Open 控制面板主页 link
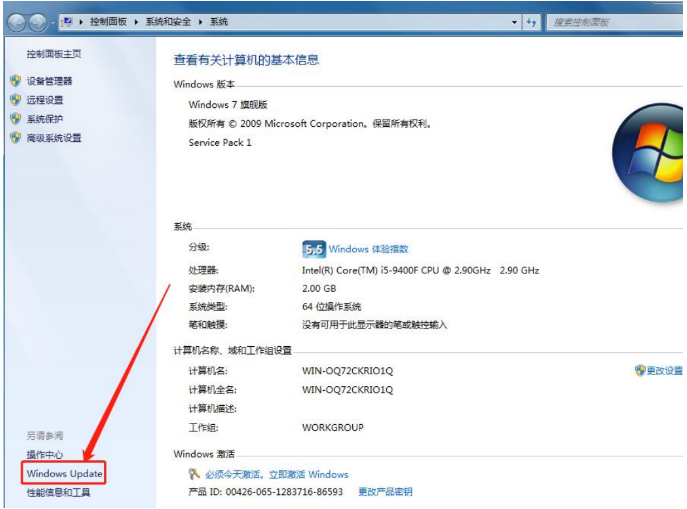Image resolution: width=687 pixels, height=509 pixels. 54,54
